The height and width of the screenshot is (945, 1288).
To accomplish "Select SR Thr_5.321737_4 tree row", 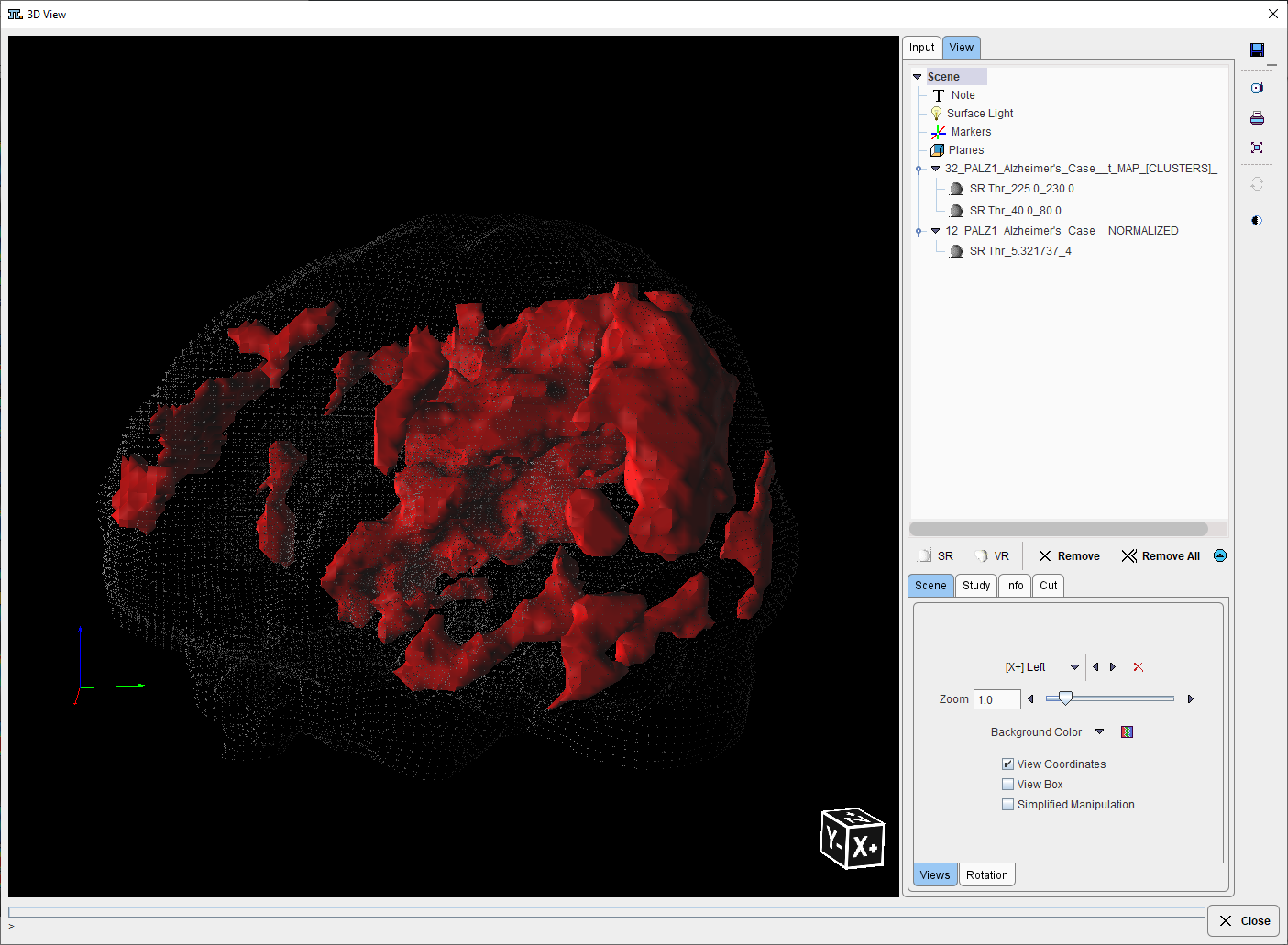I will click(1020, 251).
